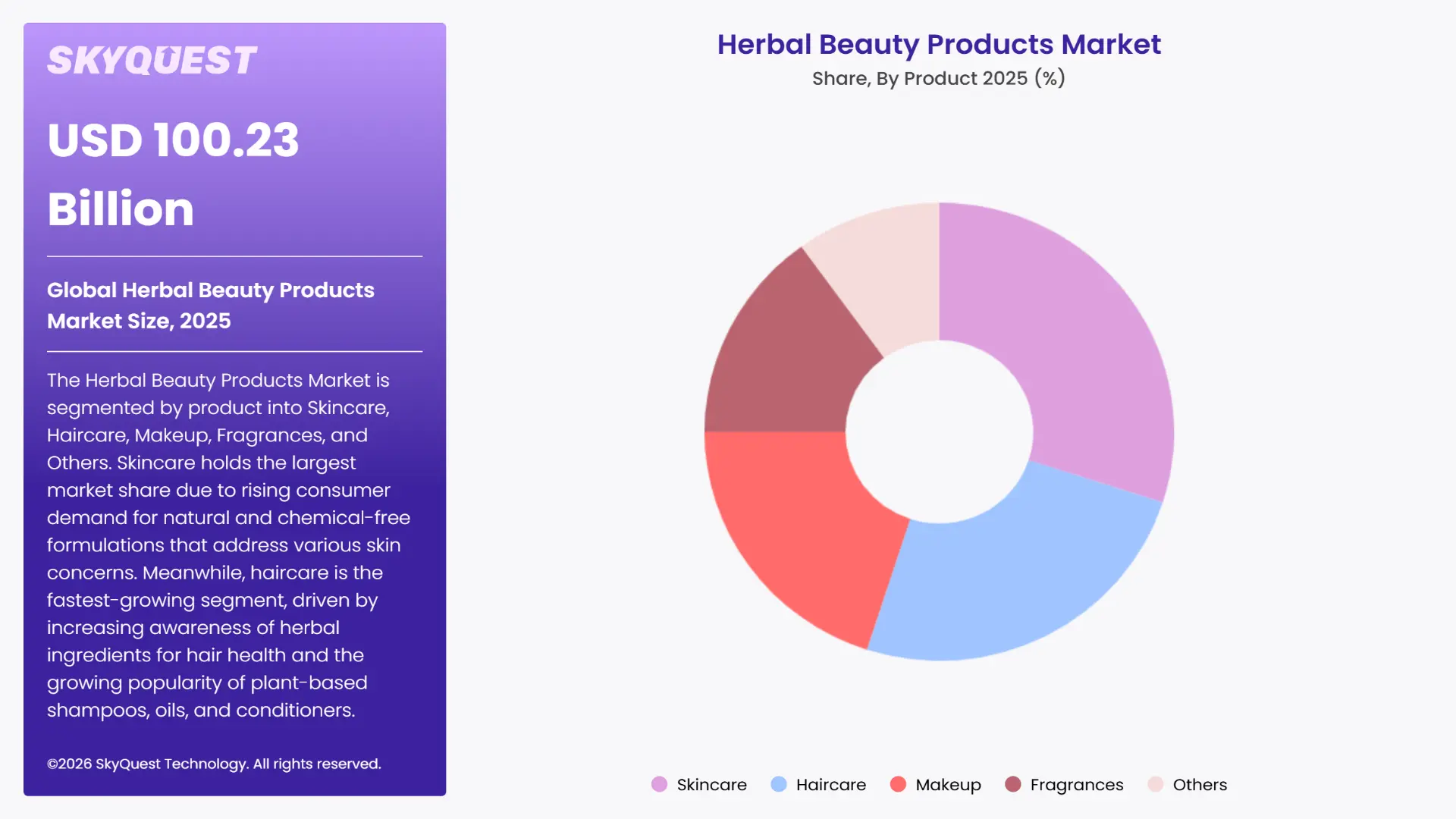The width and height of the screenshot is (1456, 819).
Task: Toggle the Skincare legend entry
Action: coord(699,784)
